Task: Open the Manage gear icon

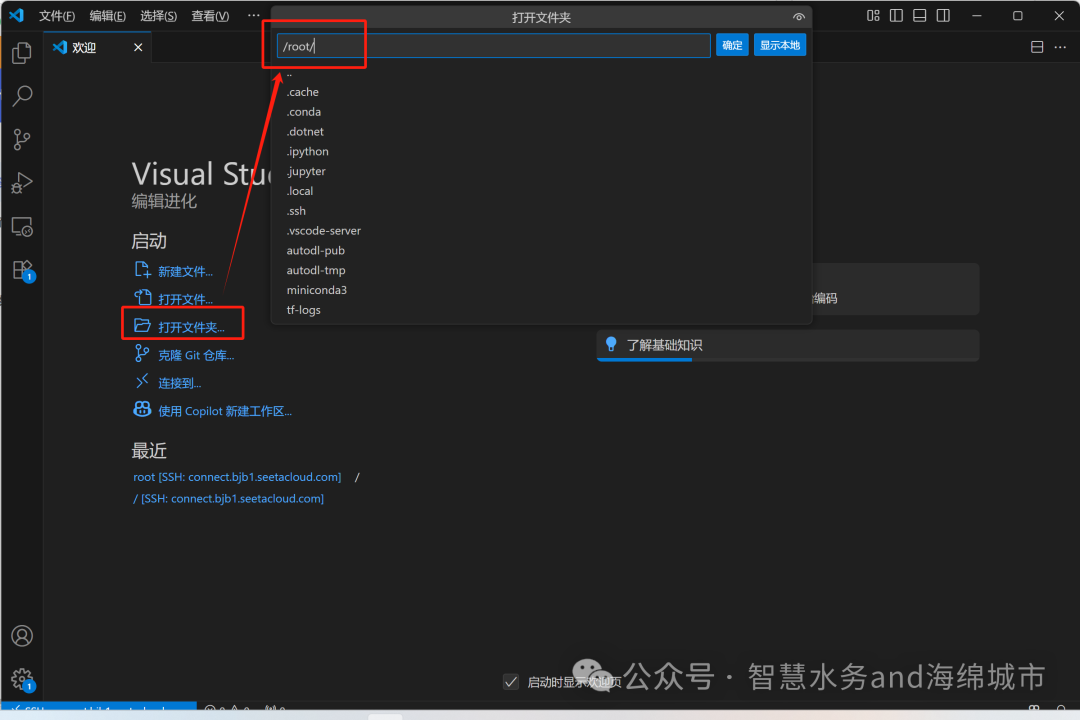Action: 22,679
